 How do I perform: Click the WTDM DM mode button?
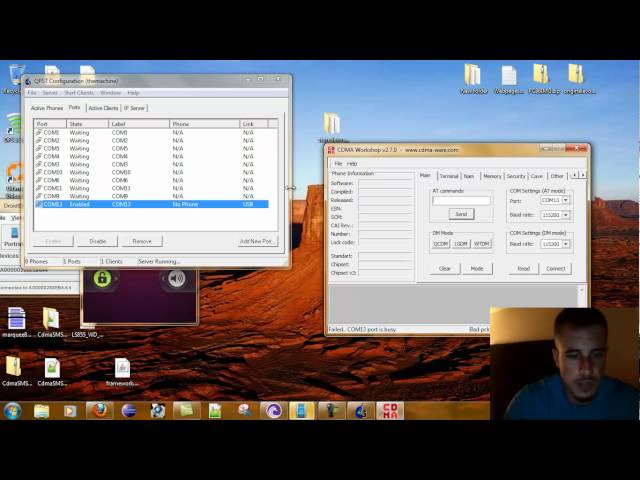(481, 244)
